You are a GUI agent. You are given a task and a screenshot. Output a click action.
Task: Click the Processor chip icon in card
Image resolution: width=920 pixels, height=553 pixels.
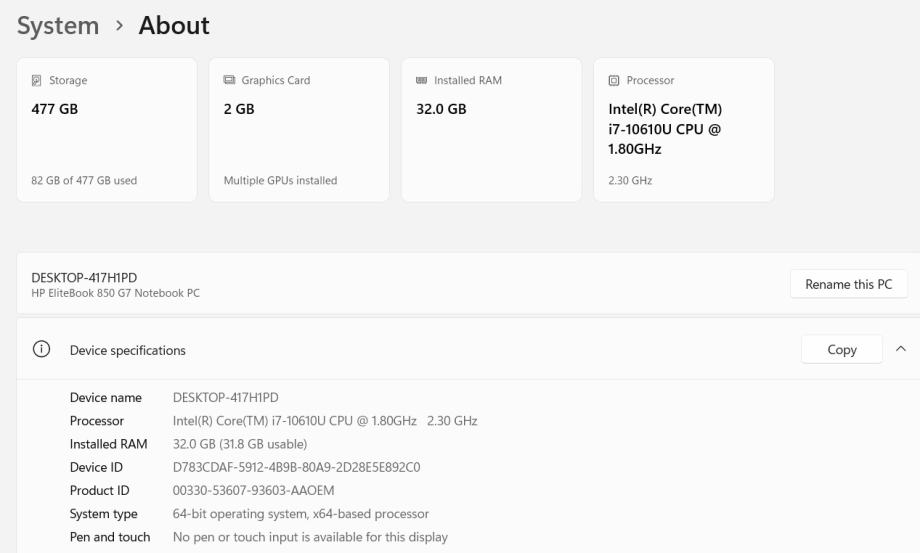[614, 81]
